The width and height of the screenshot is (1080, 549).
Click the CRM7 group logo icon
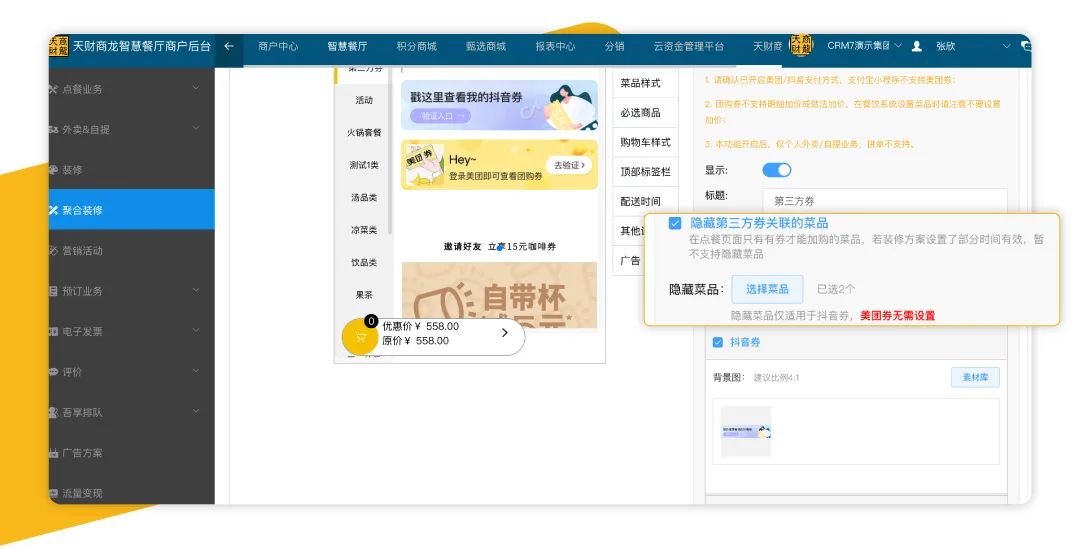tap(801, 45)
